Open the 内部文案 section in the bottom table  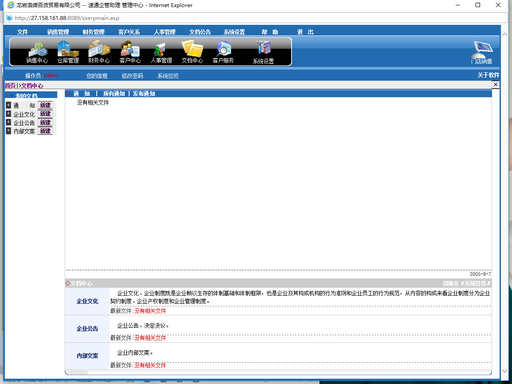tap(87, 356)
